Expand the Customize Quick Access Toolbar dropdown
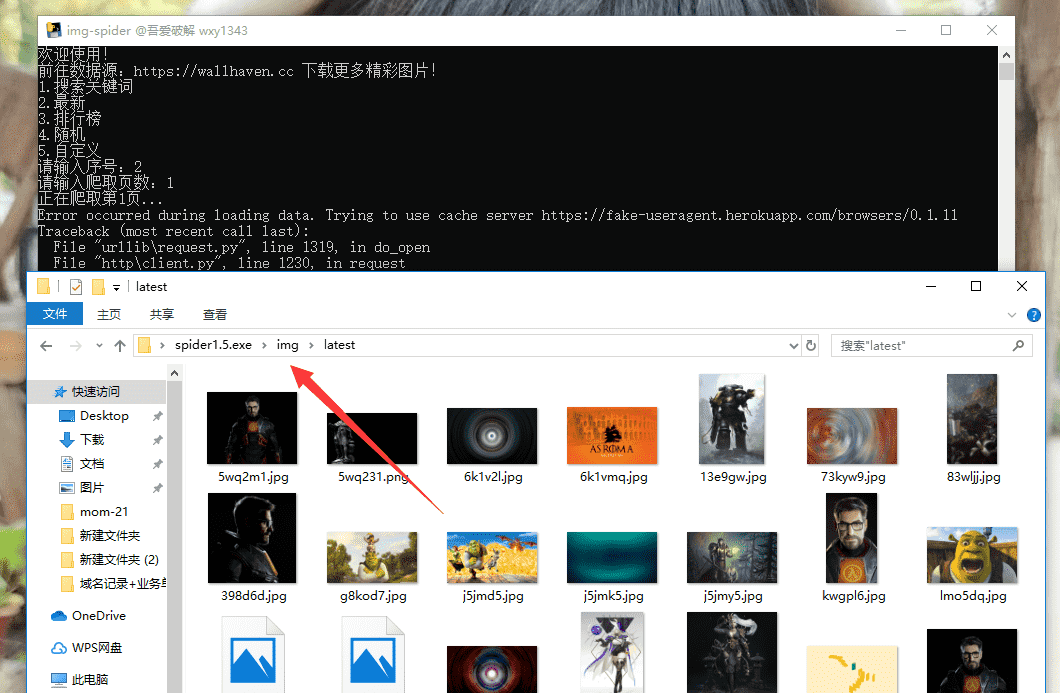 (x=117, y=288)
